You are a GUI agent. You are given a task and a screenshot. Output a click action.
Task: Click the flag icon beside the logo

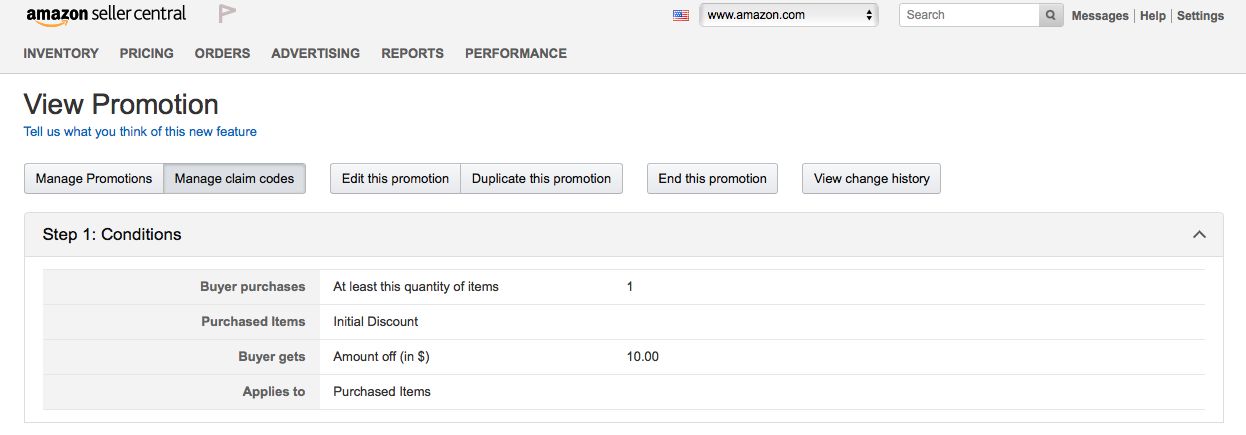pos(227,14)
